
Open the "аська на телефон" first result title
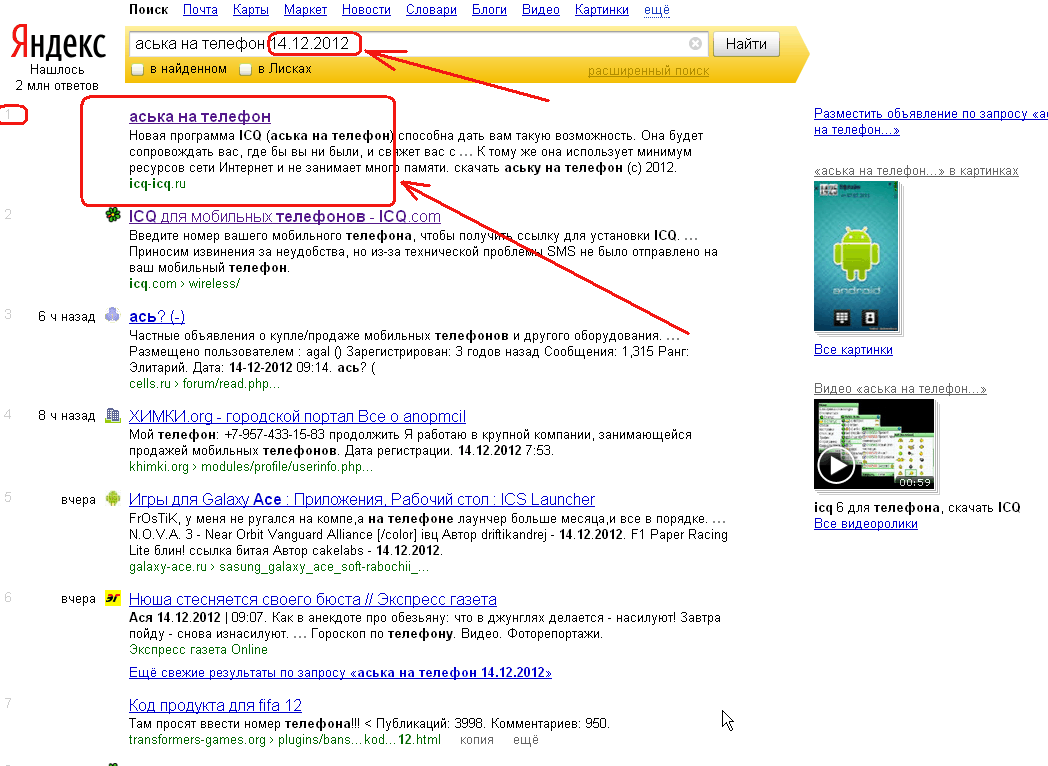[200, 116]
